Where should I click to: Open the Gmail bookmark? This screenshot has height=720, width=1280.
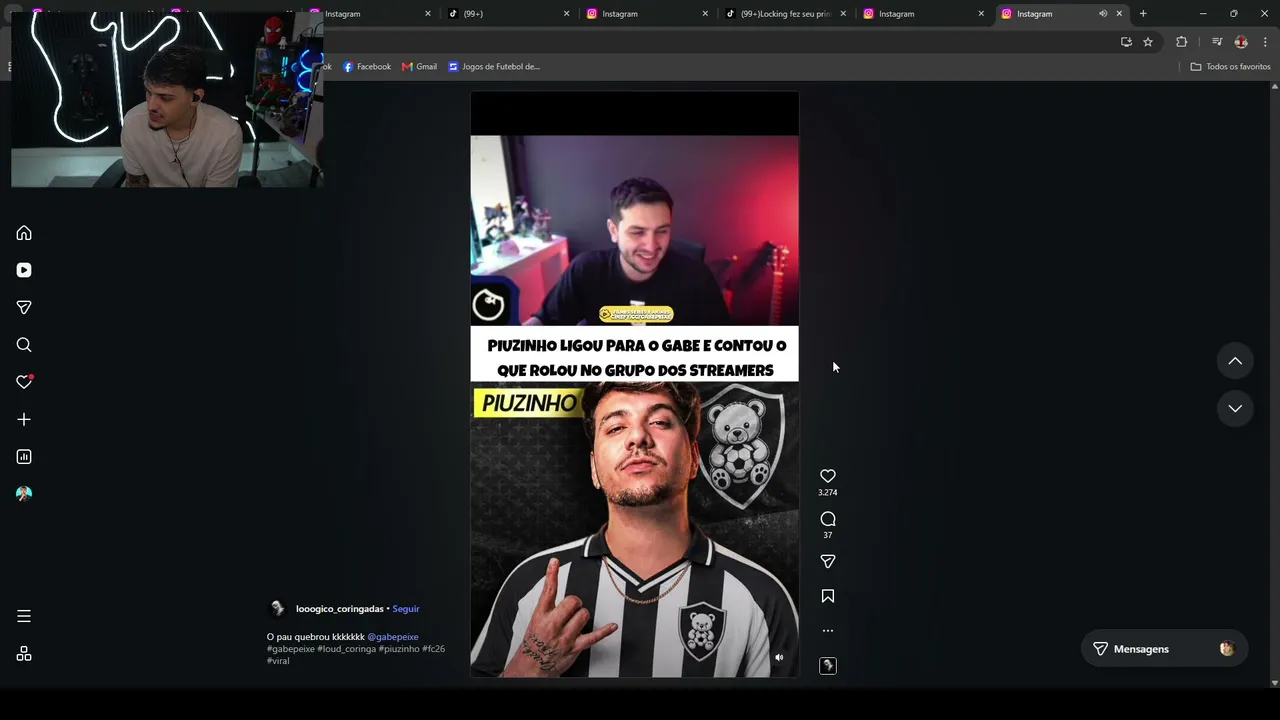[420, 67]
